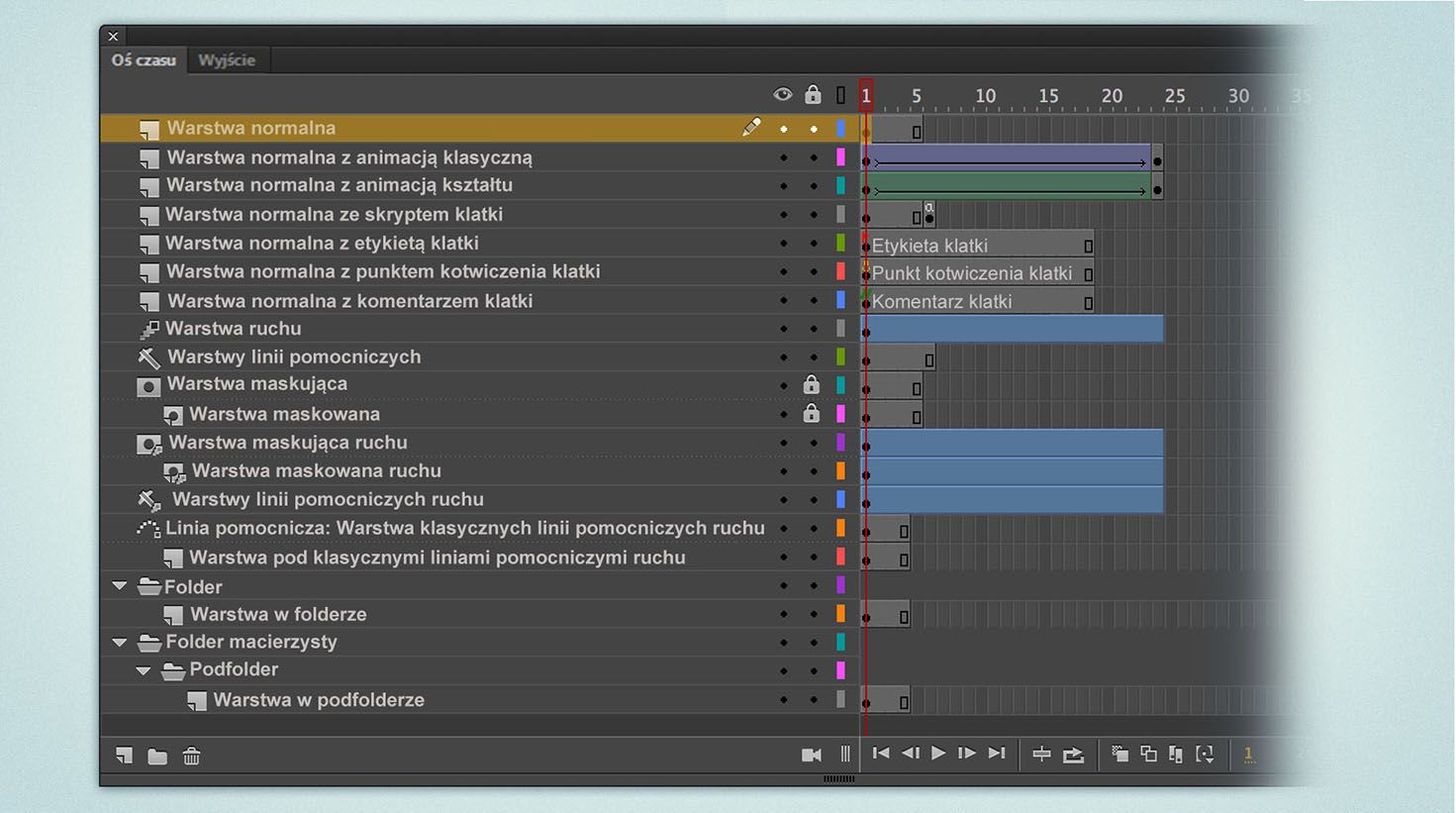
Task: Click the Edit Multiple Frames icon
Action: click(1176, 755)
